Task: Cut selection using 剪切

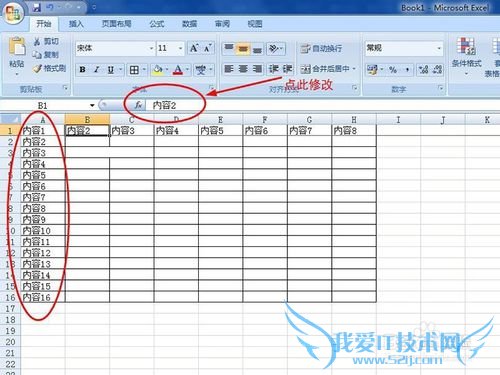Action: point(46,41)
